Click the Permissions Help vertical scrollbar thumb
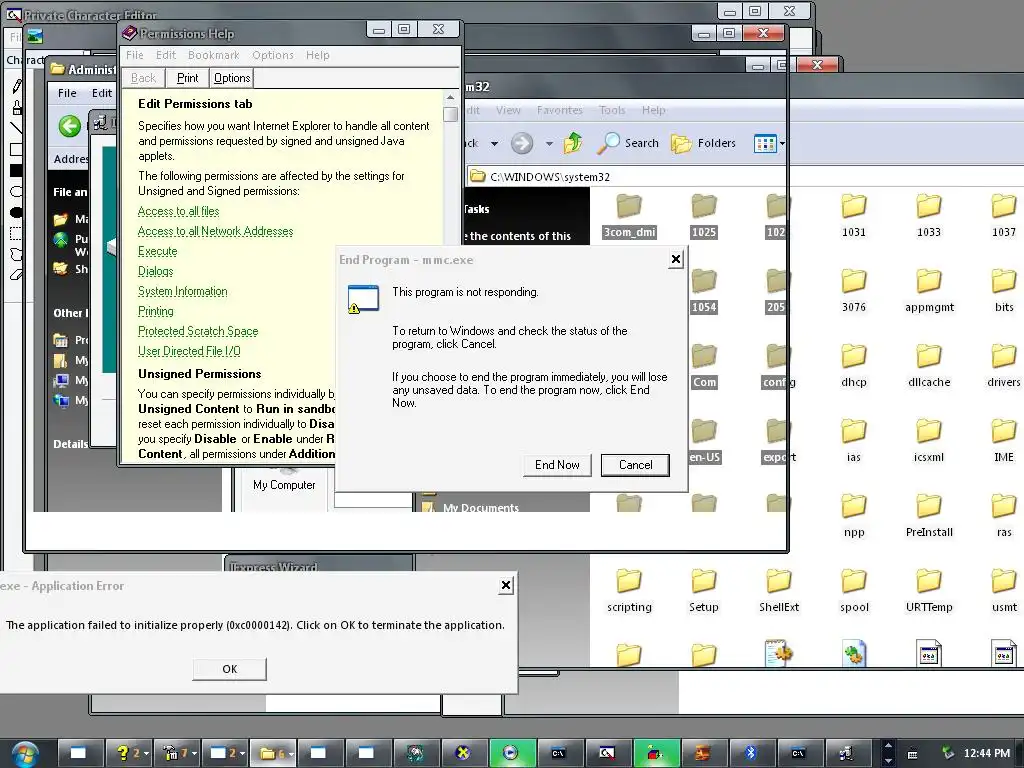 451,114
